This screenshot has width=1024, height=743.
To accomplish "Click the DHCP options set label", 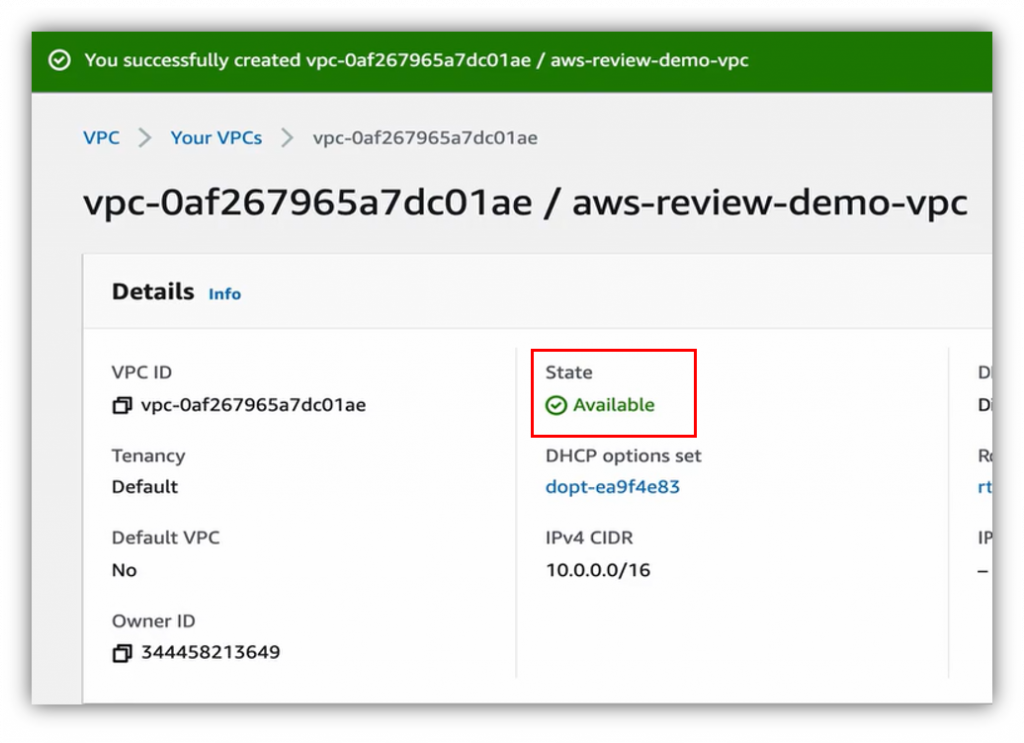I will tap(623, 456).
